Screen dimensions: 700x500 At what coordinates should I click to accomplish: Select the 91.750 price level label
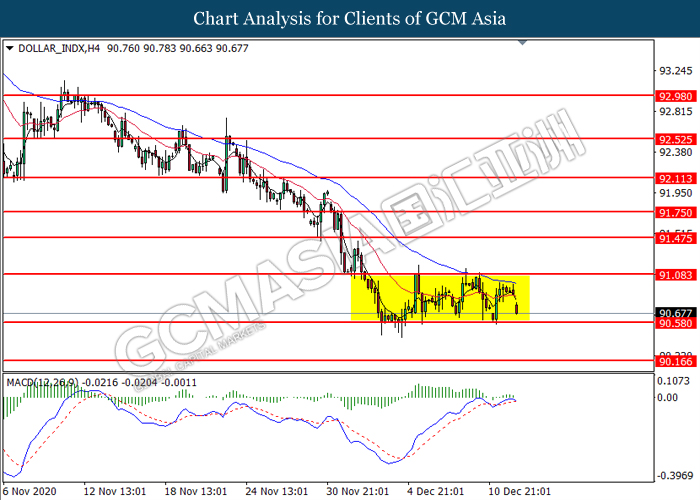coord(675,213)
